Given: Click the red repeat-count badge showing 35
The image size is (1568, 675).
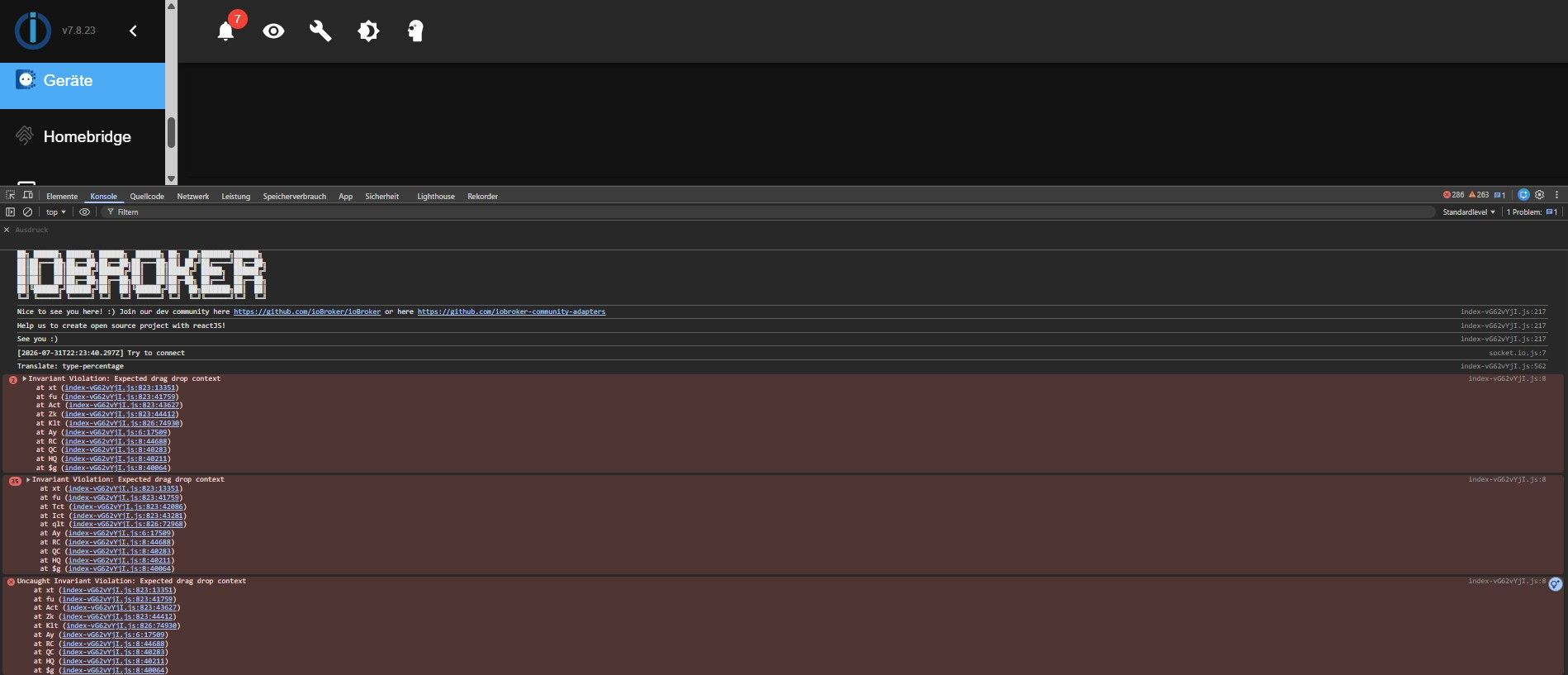Looking at the screenshot, I should click(x=15, y=481).
